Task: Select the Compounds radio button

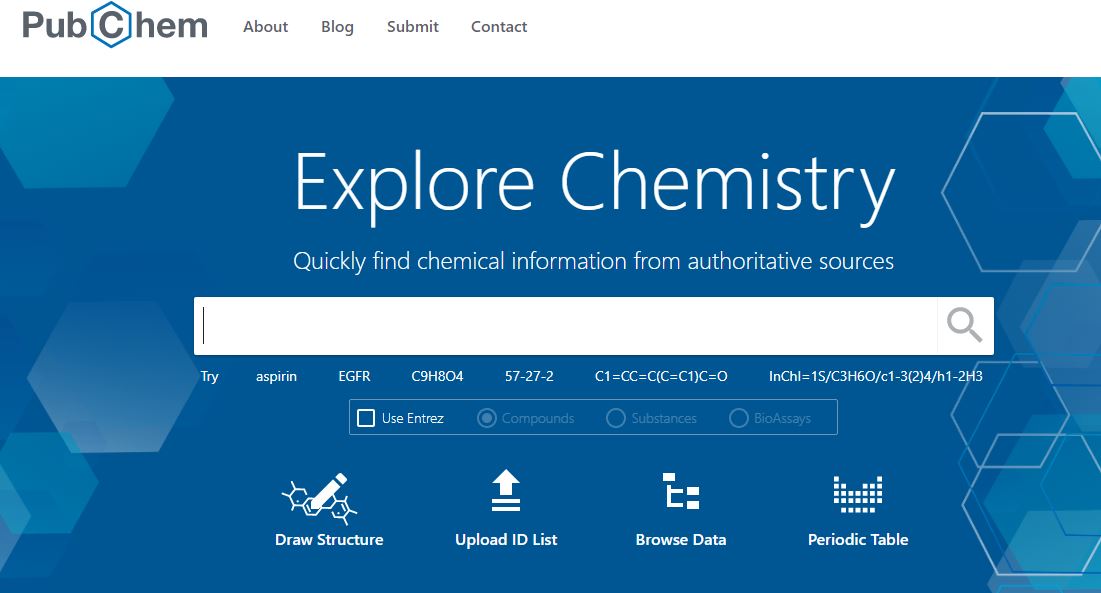Action: (x=487, y=418)
